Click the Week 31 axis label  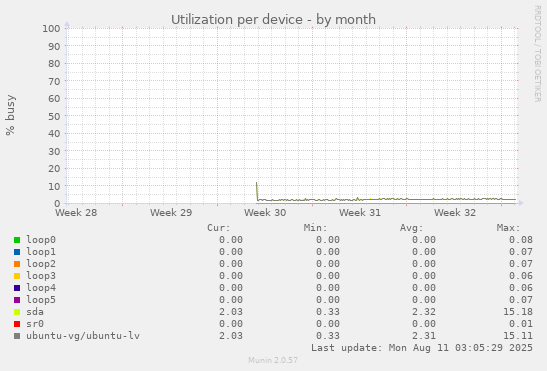point(360,213)
